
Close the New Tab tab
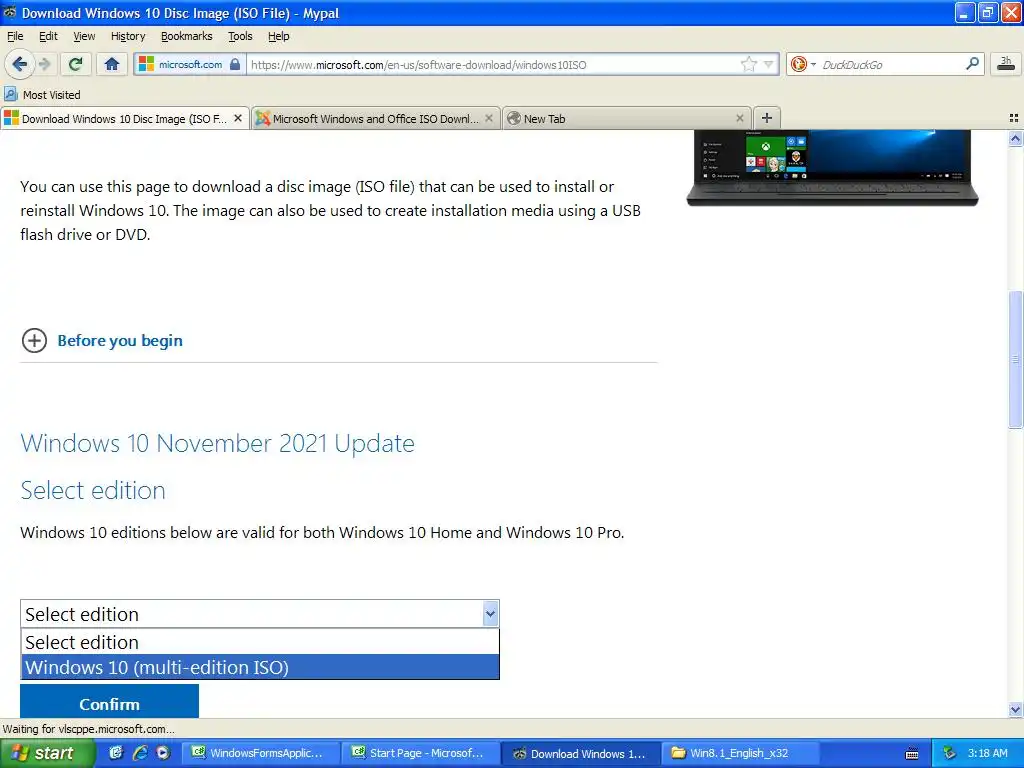coord(739,118)
